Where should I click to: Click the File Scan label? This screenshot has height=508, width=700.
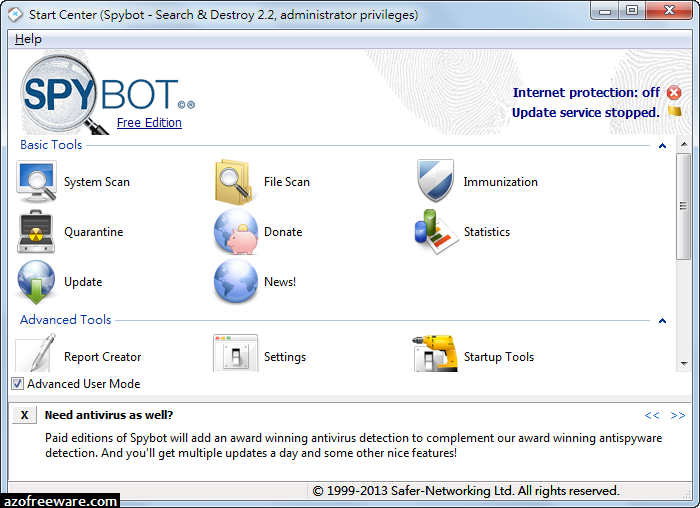[287, 182]
